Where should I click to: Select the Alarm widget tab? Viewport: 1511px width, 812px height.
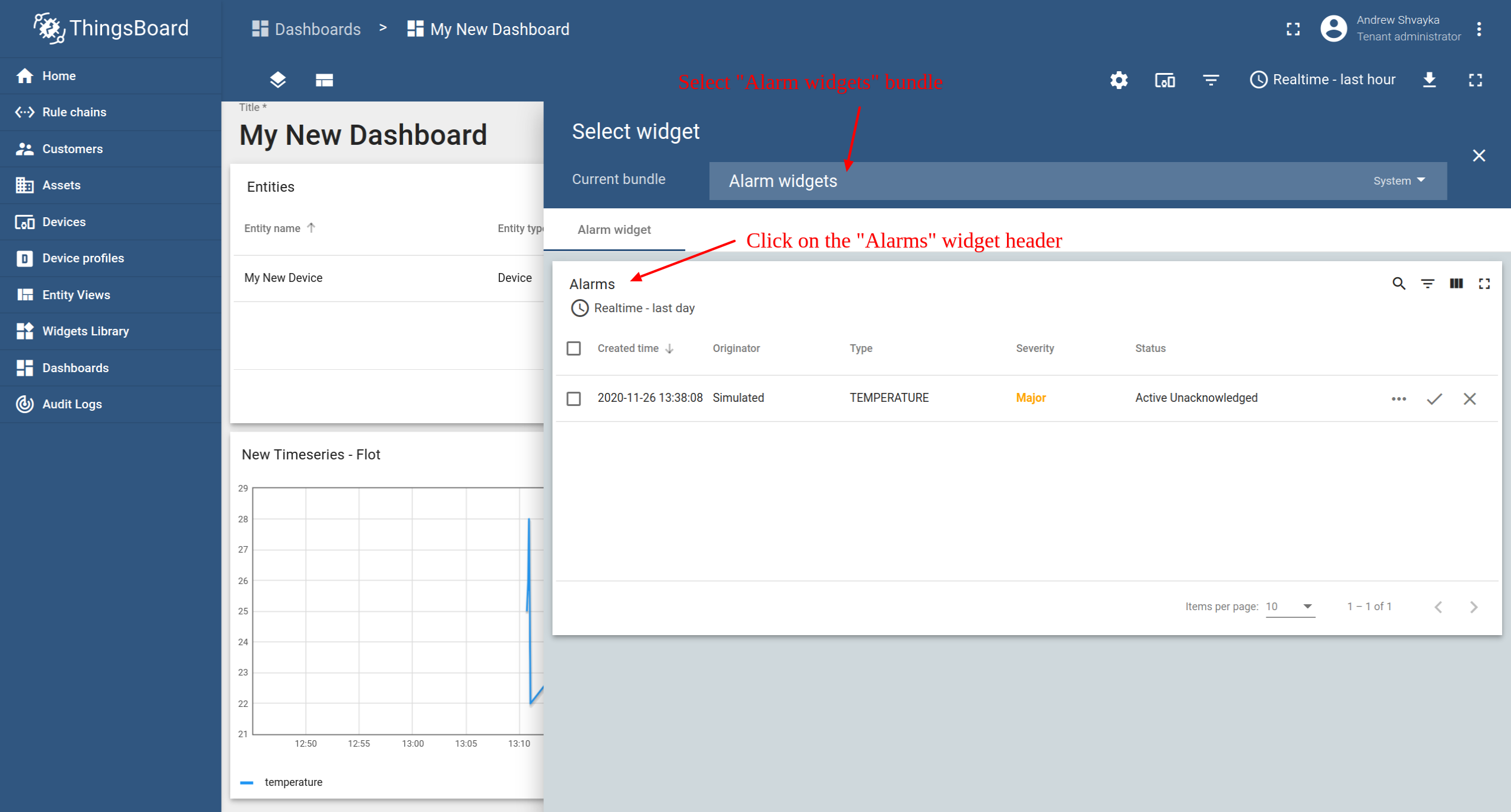(614, 230)
